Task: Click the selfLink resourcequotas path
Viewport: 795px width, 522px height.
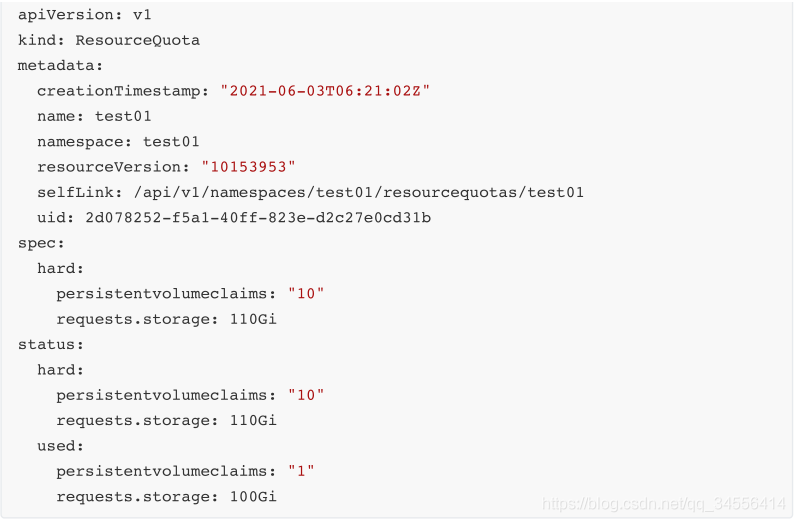Action: pos(359,193)
